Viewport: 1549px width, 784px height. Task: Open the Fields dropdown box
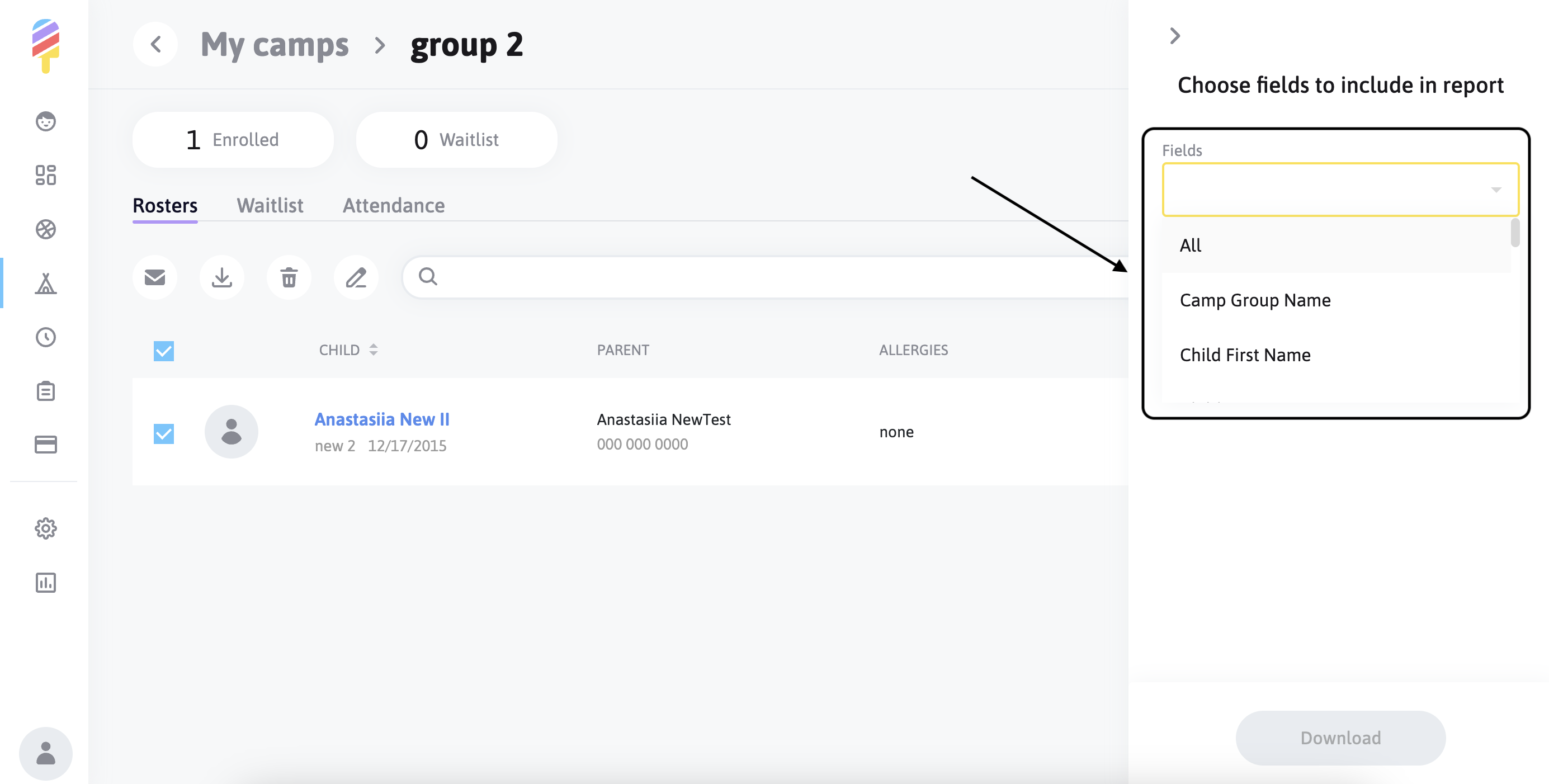tap(1340, 190)
